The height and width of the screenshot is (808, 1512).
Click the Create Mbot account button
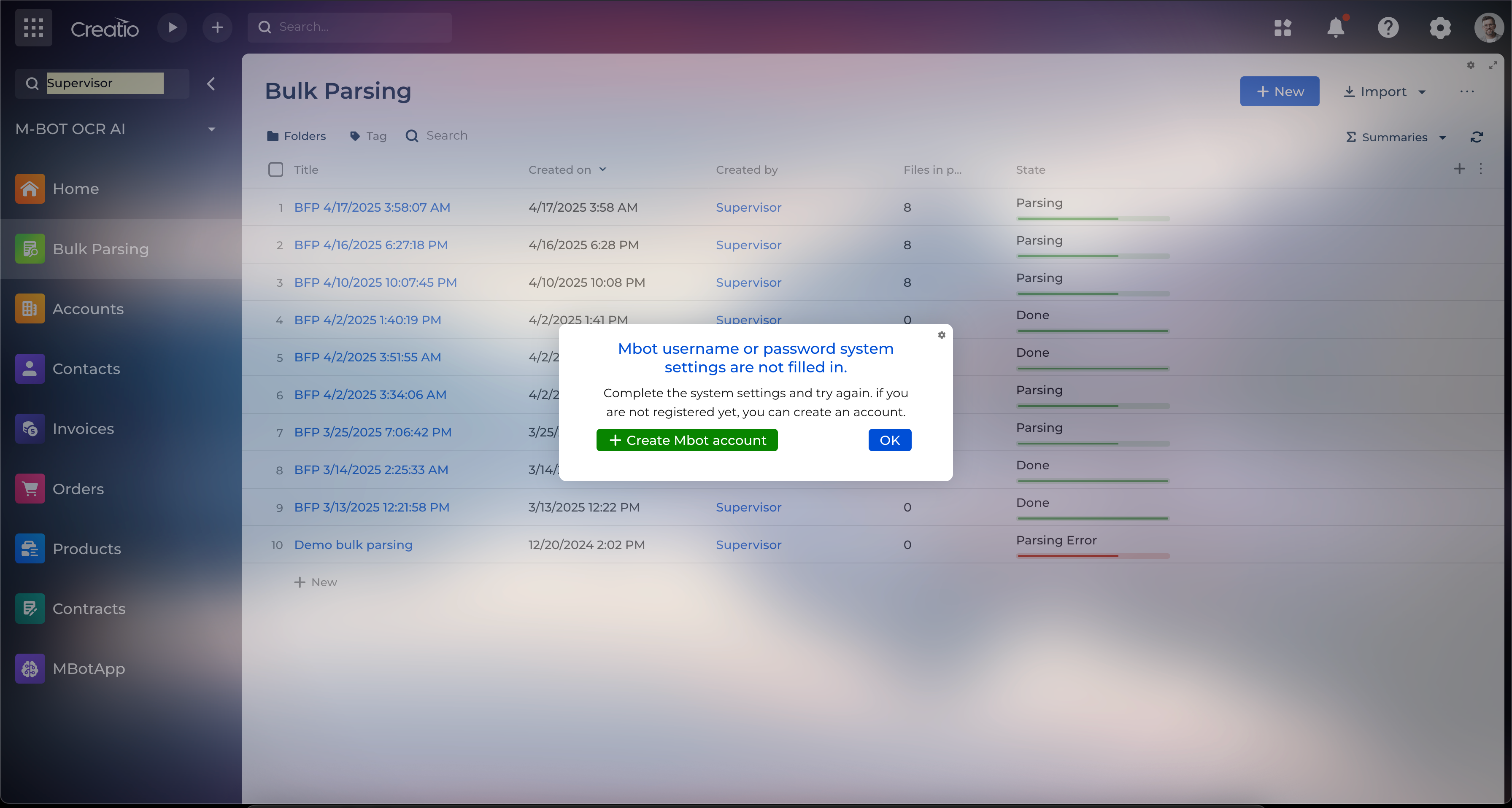(687, 440)
